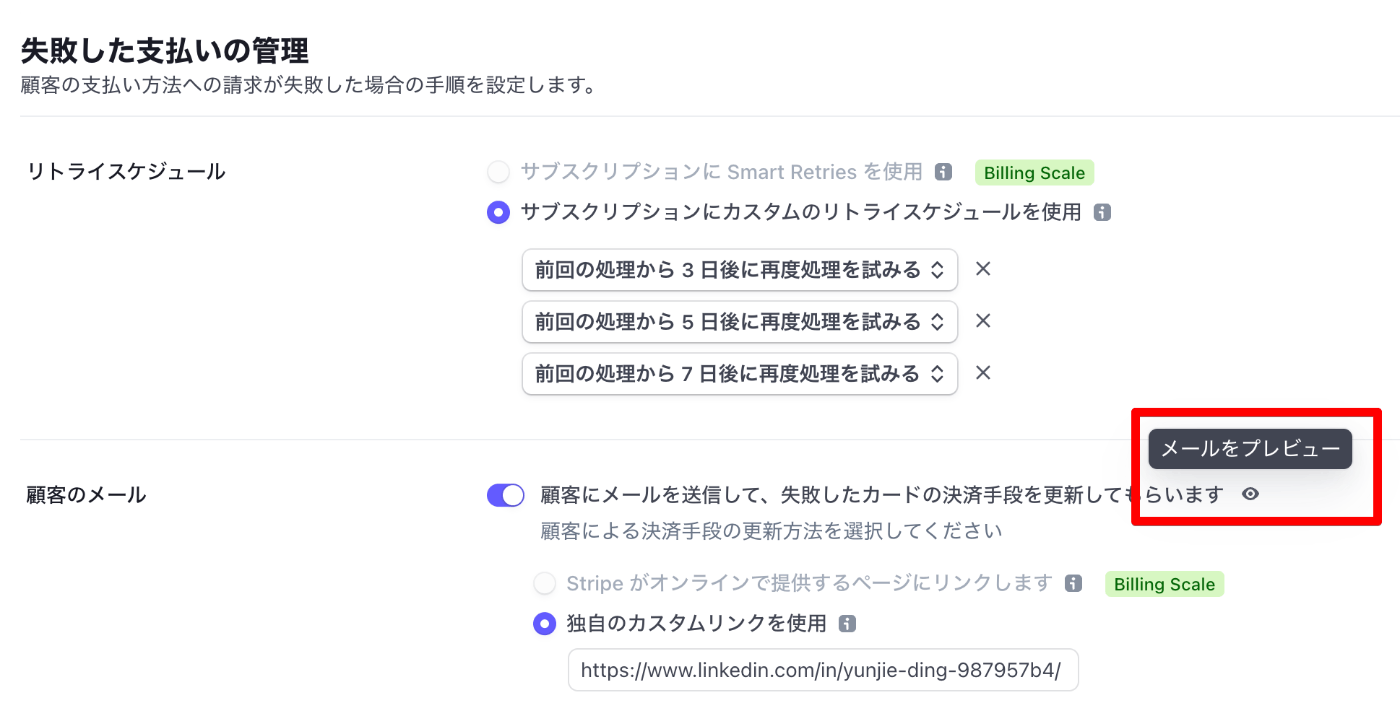Click info icon beside custom retry schedule option

pos(1102,212)
